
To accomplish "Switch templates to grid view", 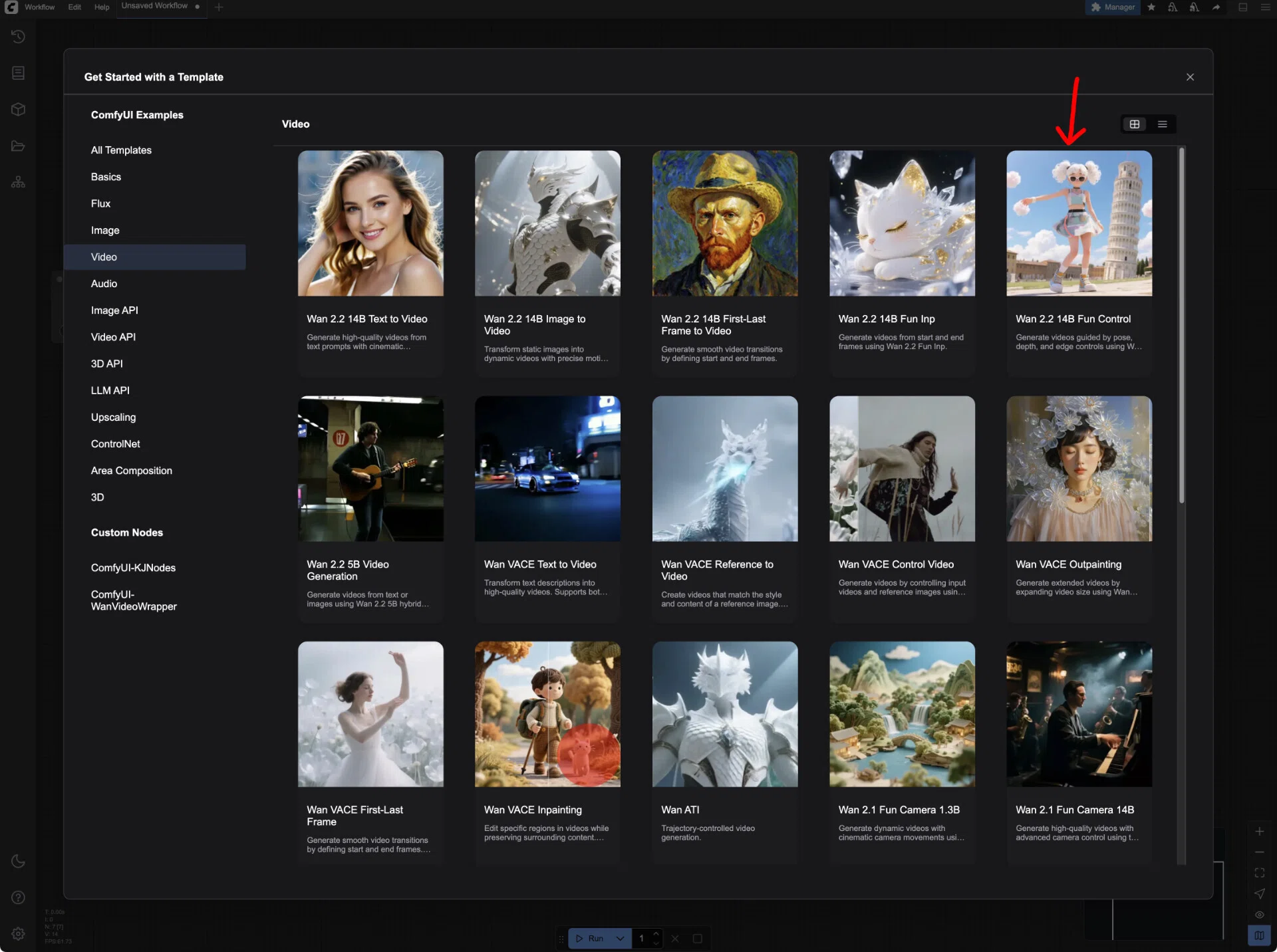I will 1135,124.
